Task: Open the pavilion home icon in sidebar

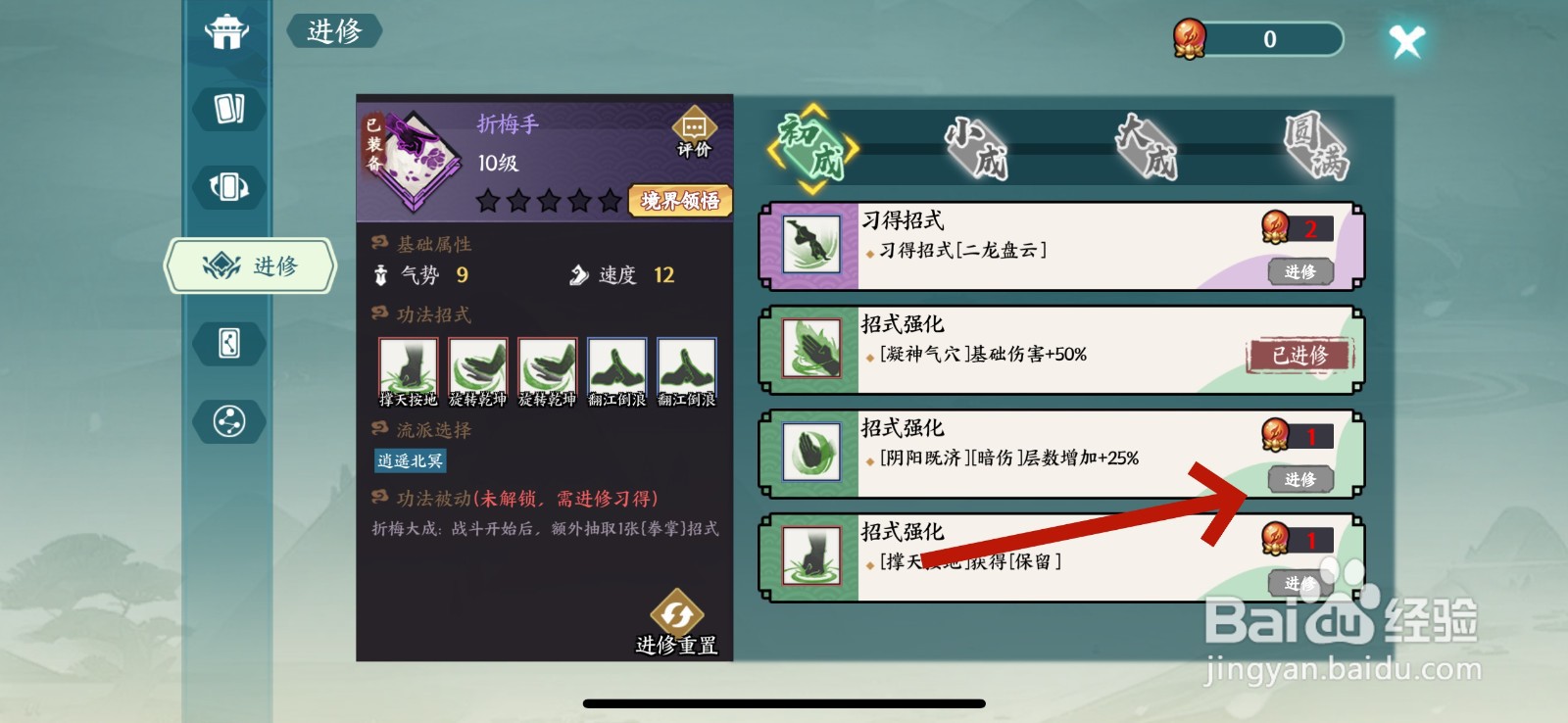Action: click(x=227, y=31)
